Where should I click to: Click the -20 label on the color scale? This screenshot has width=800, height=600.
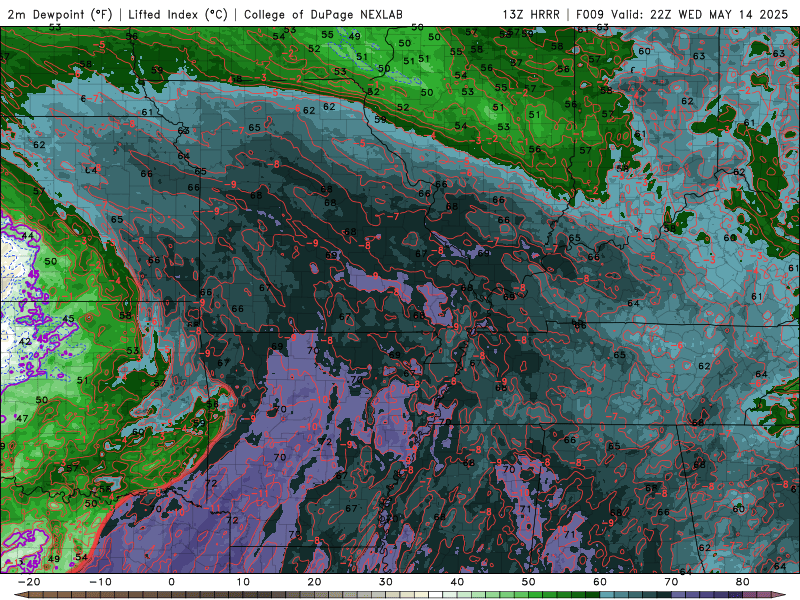(29, 582)
